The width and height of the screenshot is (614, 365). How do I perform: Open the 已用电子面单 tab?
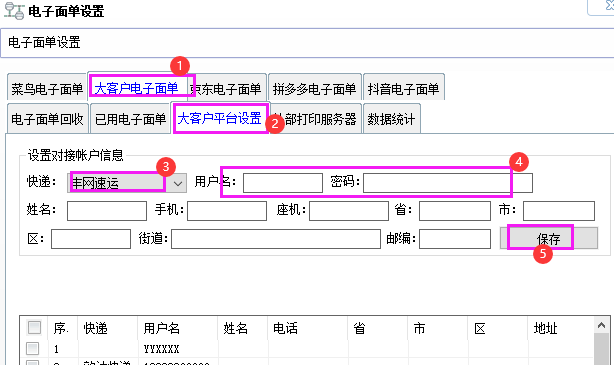point(130,119)
